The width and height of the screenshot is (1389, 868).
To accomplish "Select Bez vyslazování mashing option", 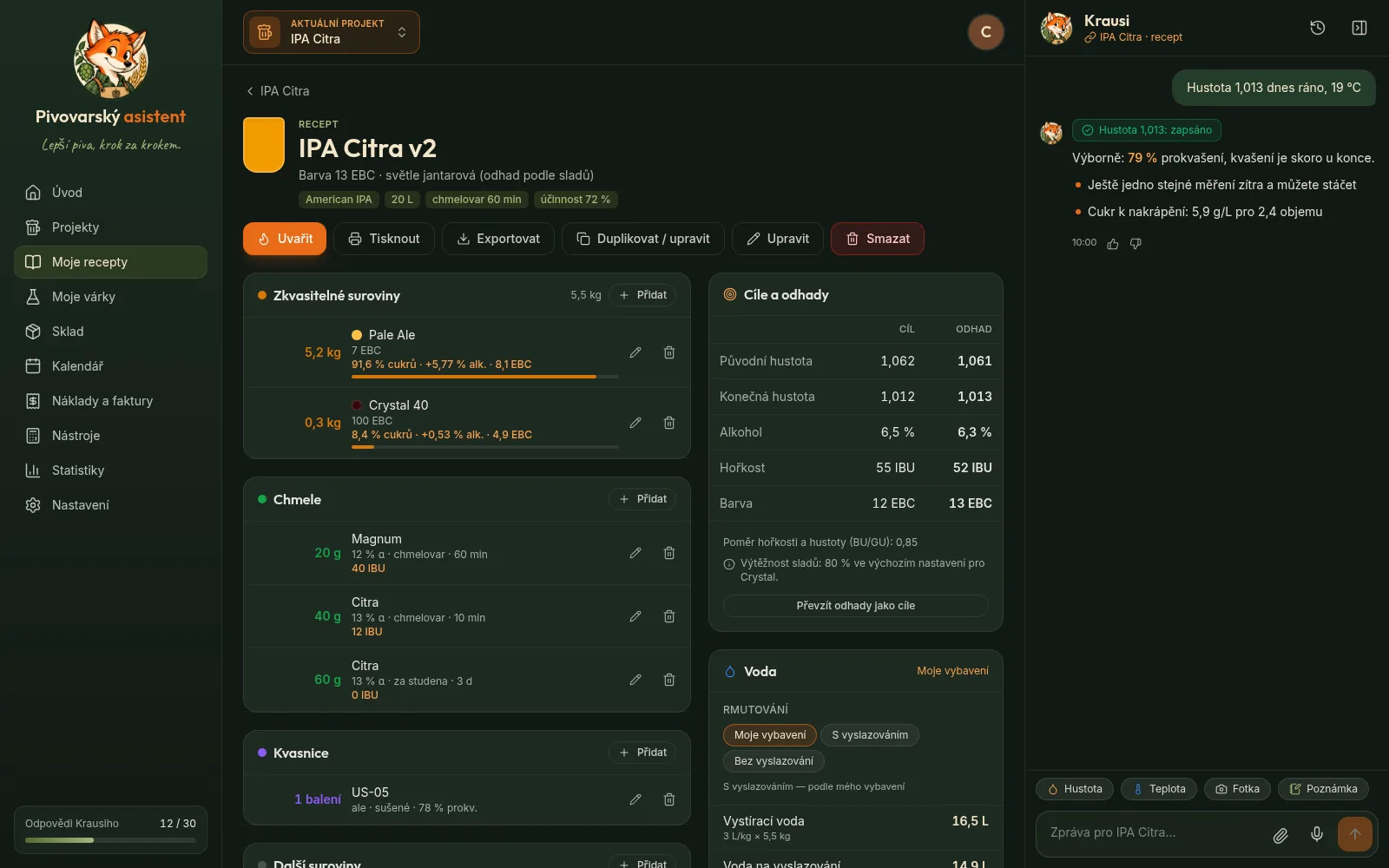I will [x=773, y=761].
